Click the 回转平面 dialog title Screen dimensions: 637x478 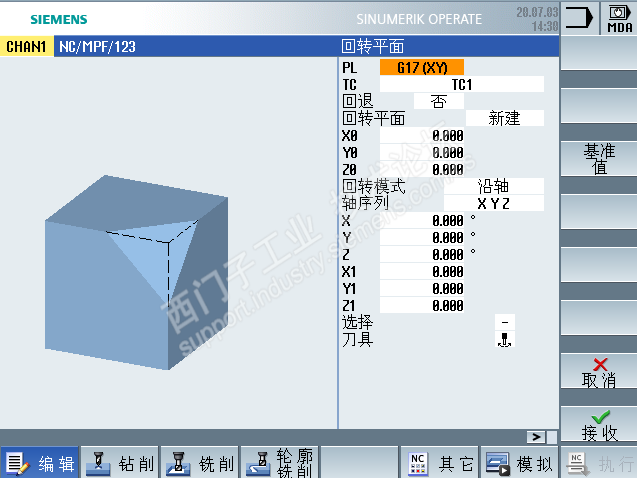(373, 46)
